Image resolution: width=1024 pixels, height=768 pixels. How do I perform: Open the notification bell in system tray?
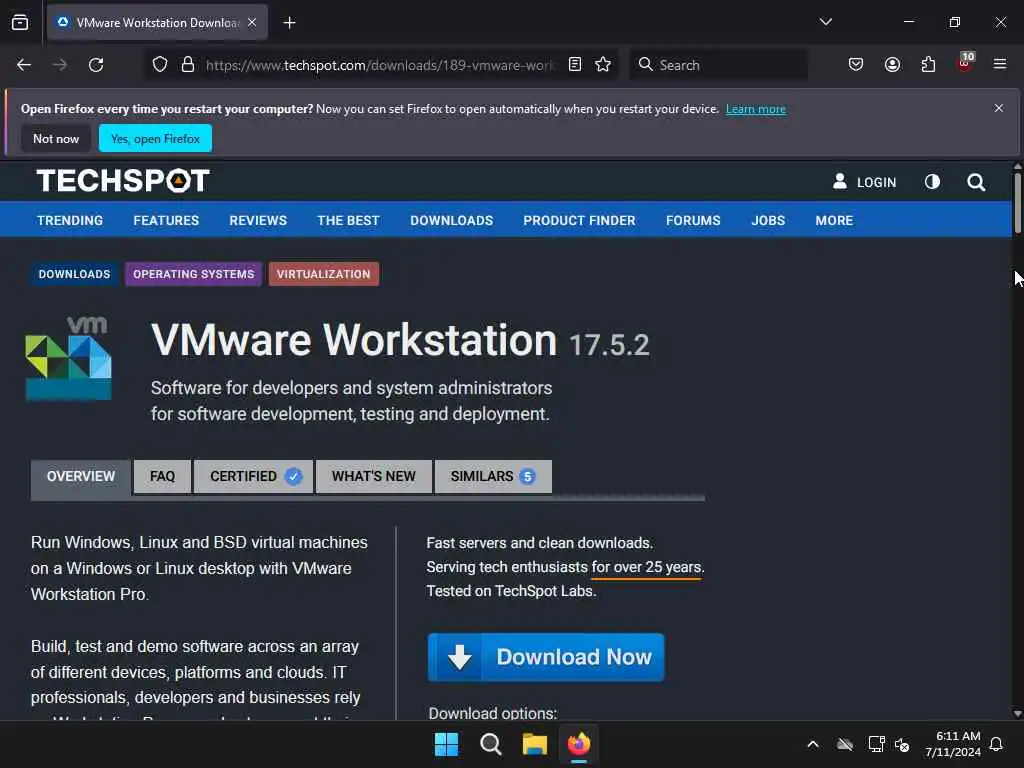pyautogui.click(x=996, y=744)
